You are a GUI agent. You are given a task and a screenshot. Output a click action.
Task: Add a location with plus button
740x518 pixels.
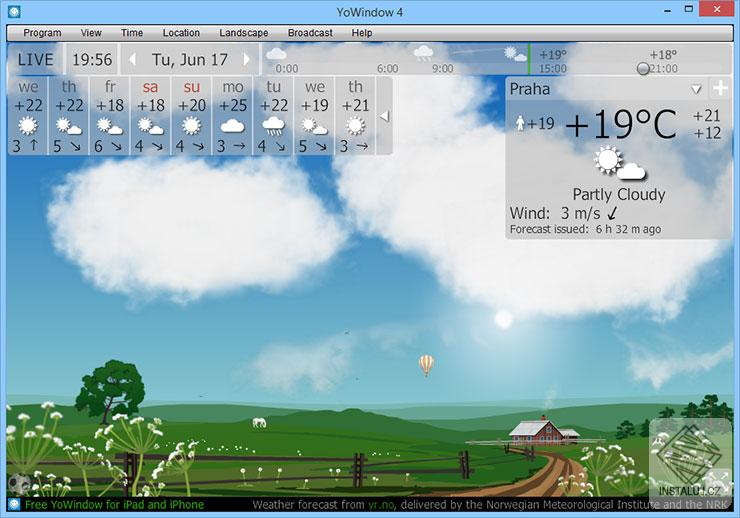click(x=720, y=88)
